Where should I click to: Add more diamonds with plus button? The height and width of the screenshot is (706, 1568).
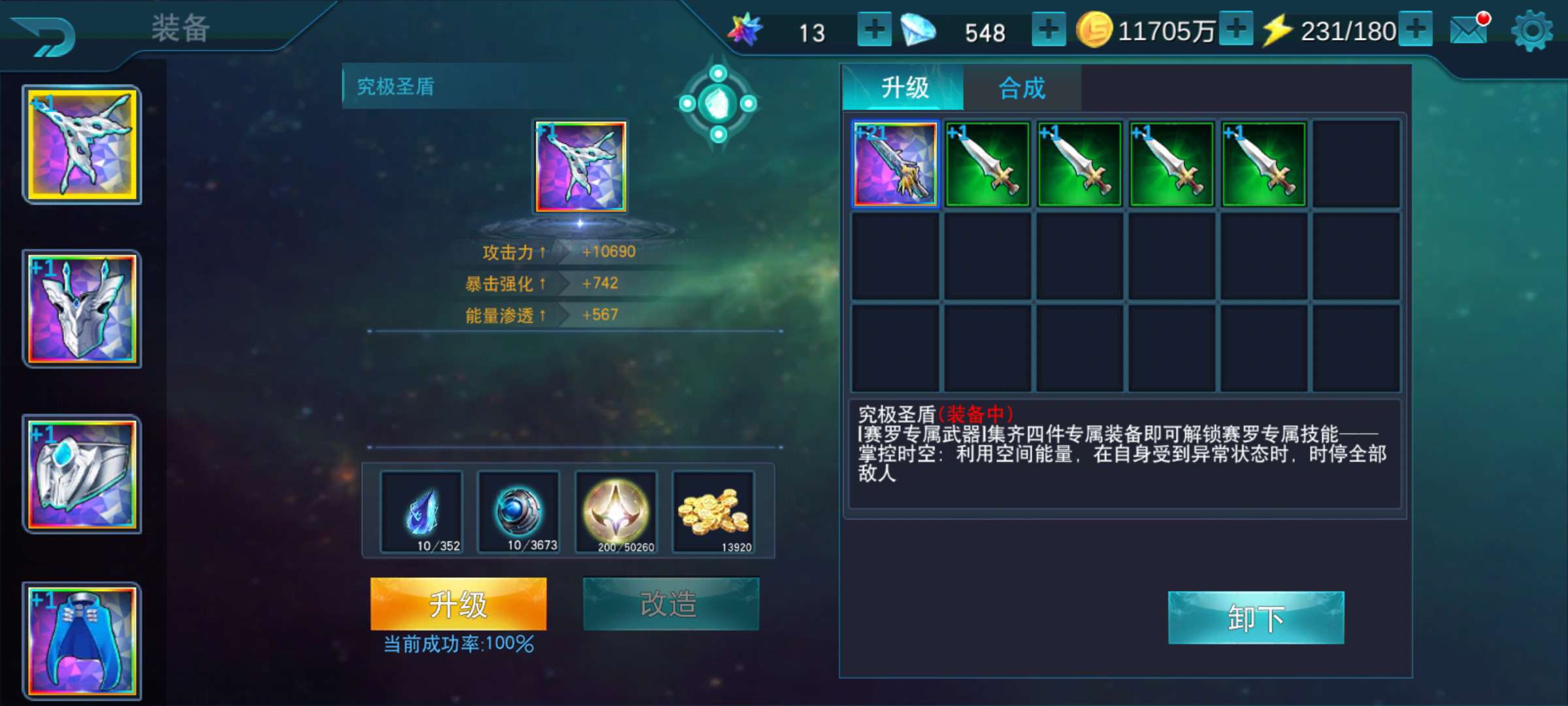click(1048, 29)
